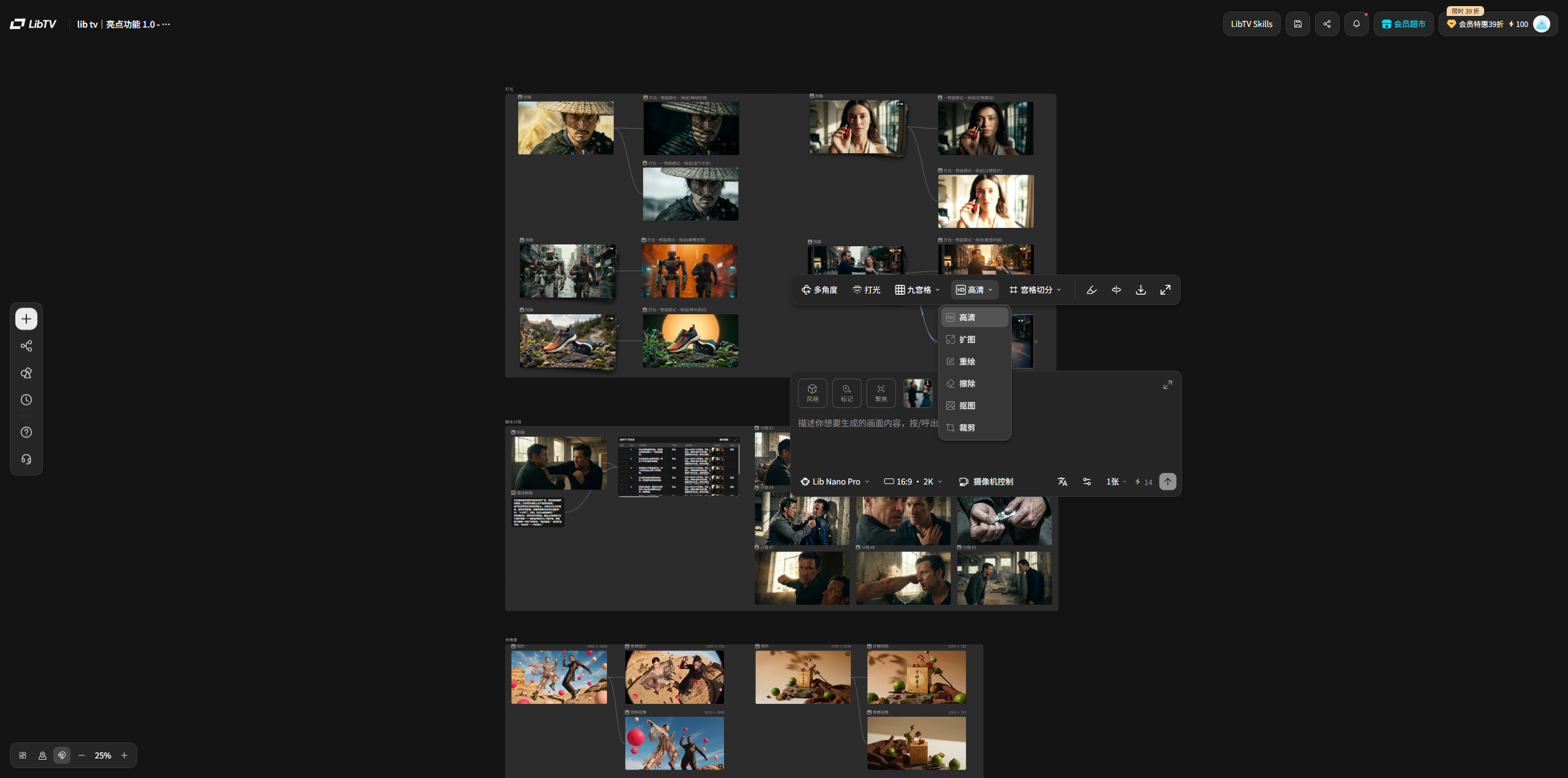This screenshot has height=778, width=1568.
Task: Click the 多角度 multi-angle tool
Action: pyautogui.click(x=820, y=290)
